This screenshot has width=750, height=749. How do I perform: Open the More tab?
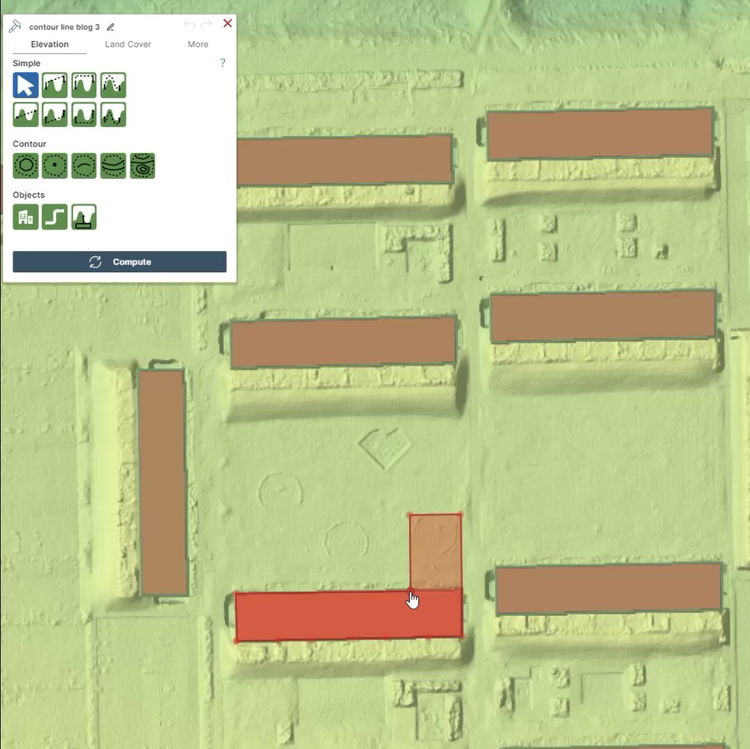198,44
